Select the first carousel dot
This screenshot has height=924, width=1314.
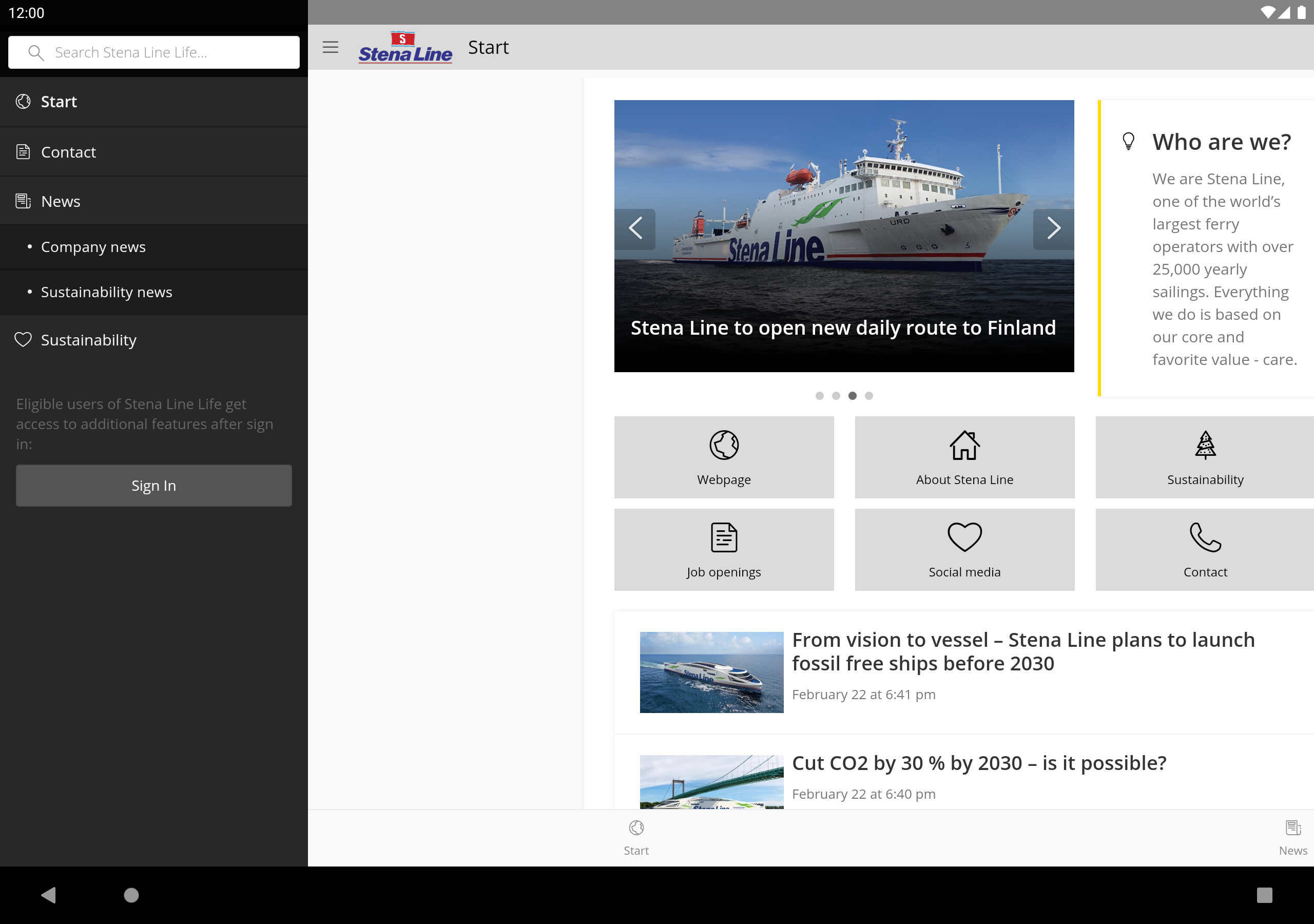pyautogui.click(x=820, y=396)
